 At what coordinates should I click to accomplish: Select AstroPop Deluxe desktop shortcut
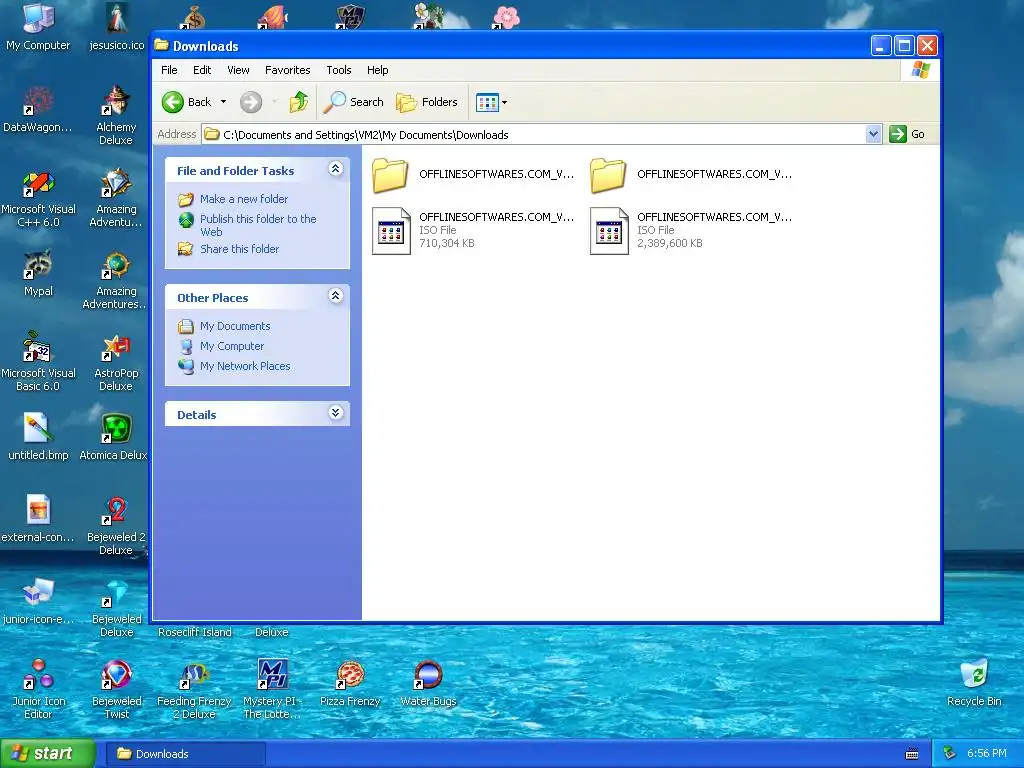pos(116,362)
